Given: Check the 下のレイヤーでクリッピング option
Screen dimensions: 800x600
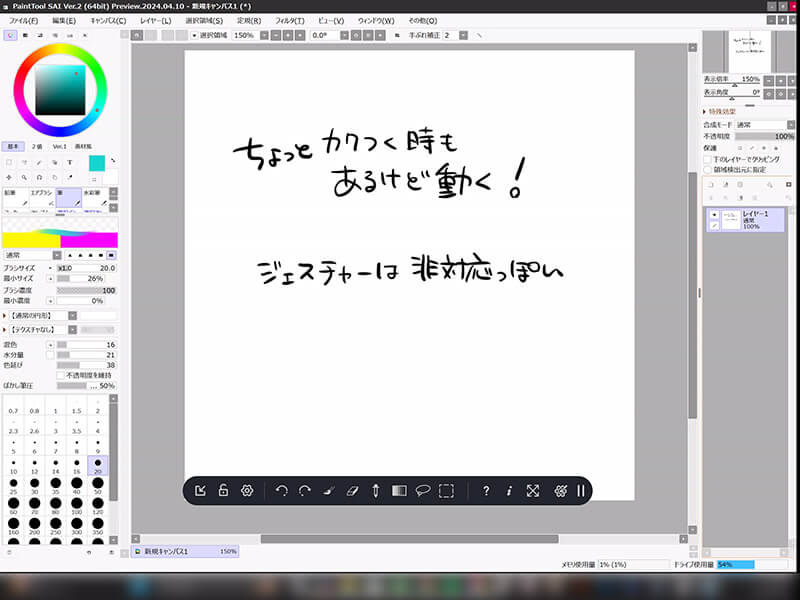Looking at the screenshot, I should click(706, 160).
